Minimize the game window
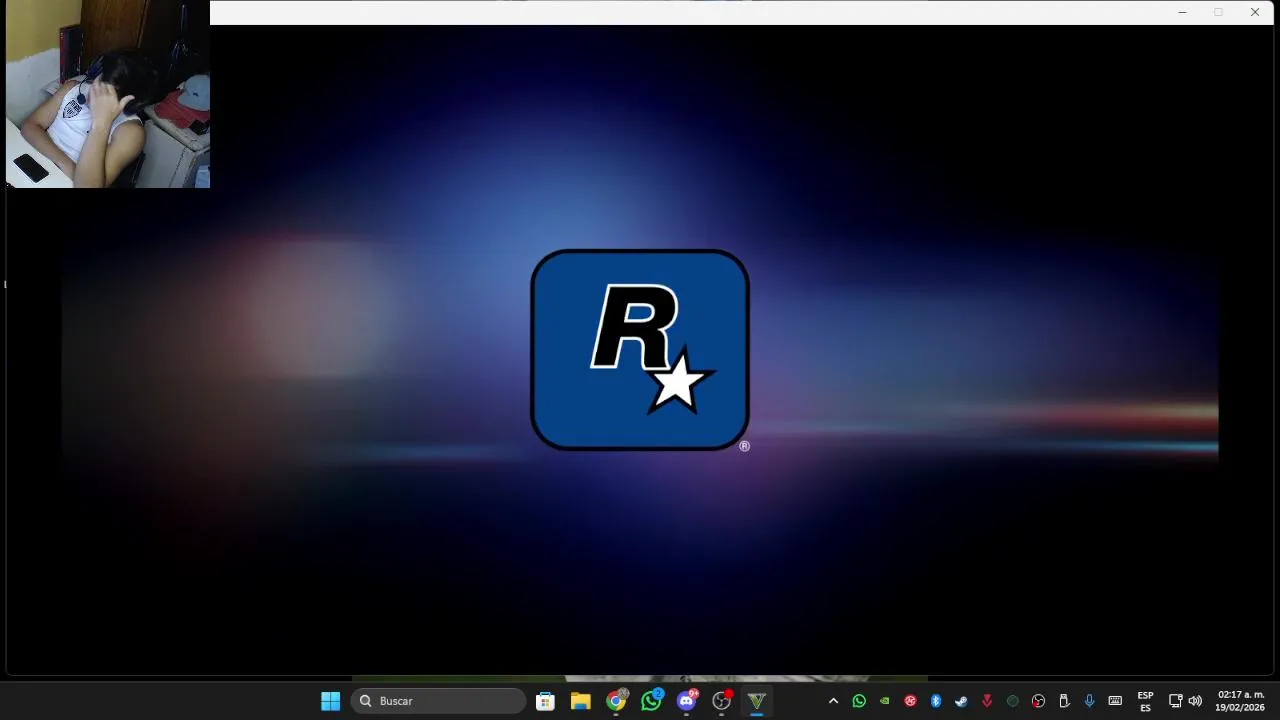This screenshot has height=720, width=1280. coord(1182,12)
